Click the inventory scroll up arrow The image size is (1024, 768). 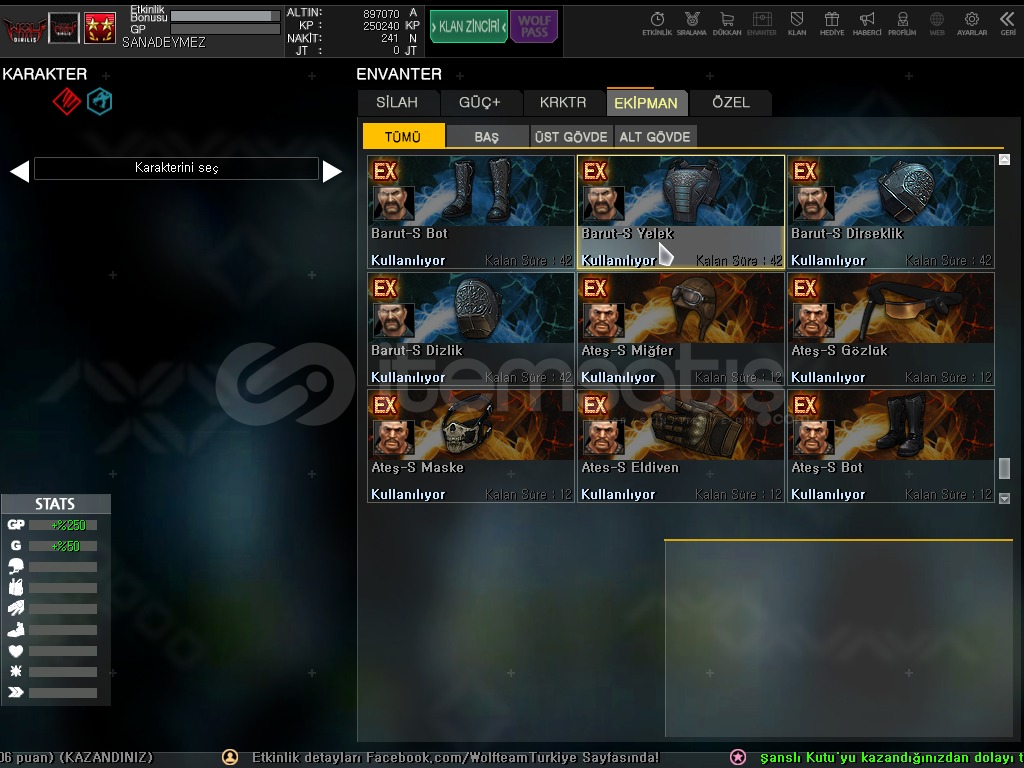(1004, 159)
